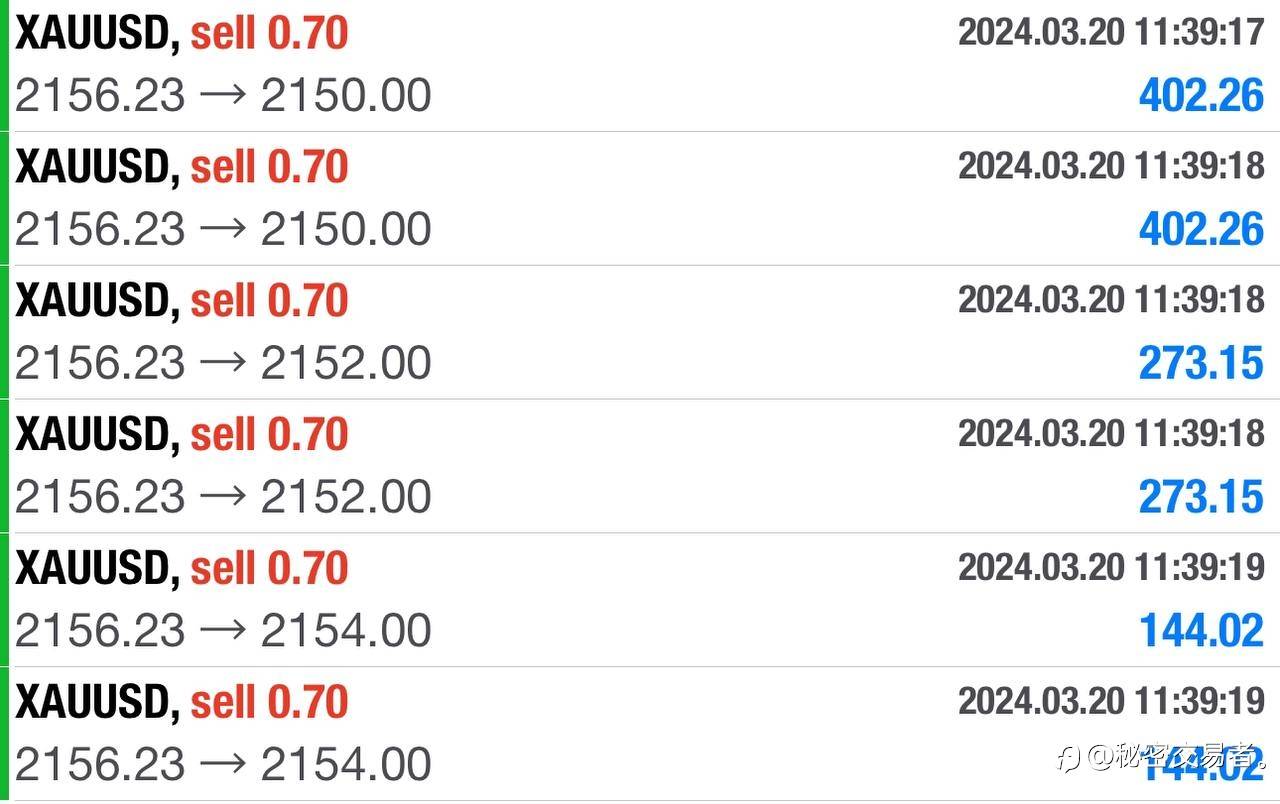Tap "sell 0.70" in the top trade
This screenshot has width=1280, height=804.
(269, 34)
